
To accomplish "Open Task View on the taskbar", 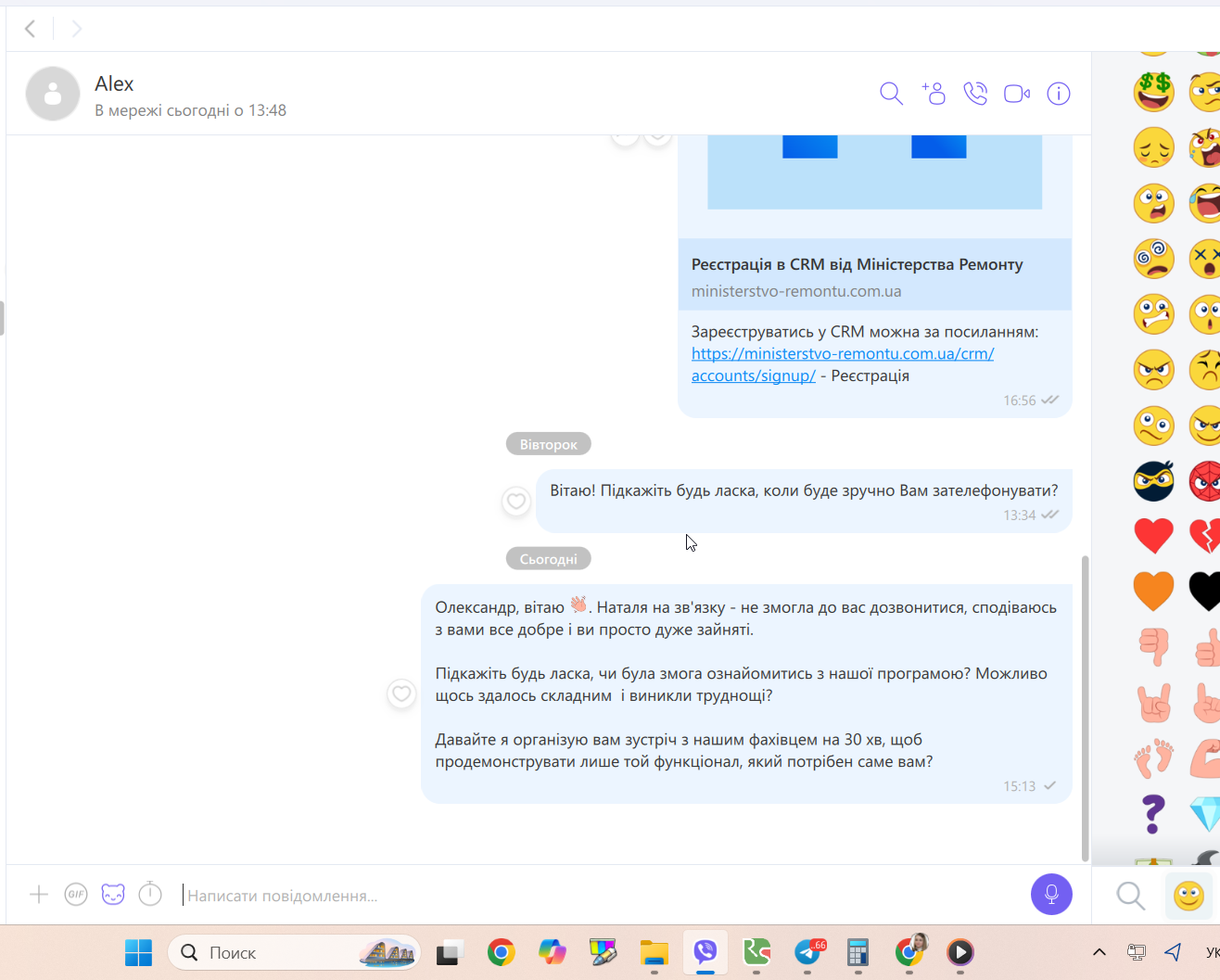I will click(450, 952).
